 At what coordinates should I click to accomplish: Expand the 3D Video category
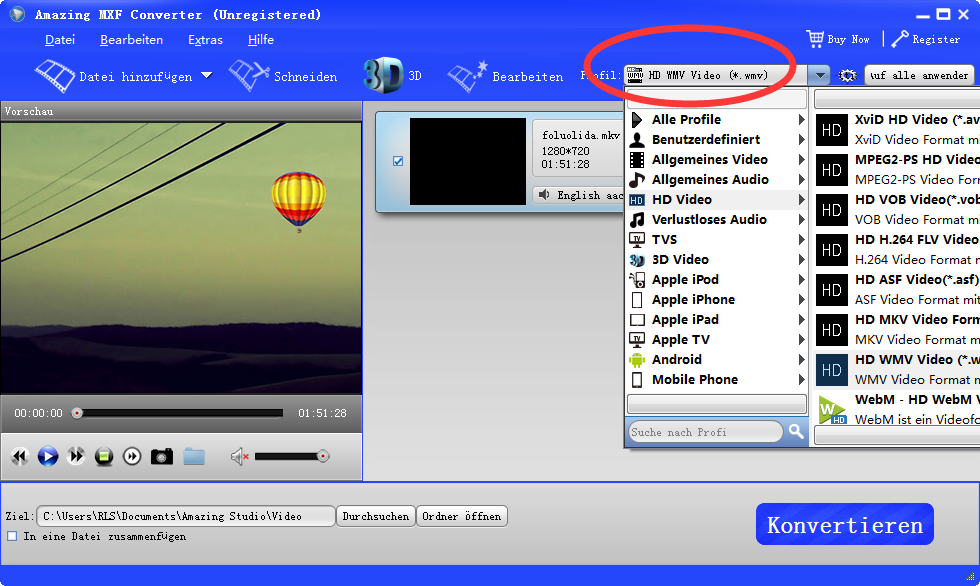click(717, 259)
